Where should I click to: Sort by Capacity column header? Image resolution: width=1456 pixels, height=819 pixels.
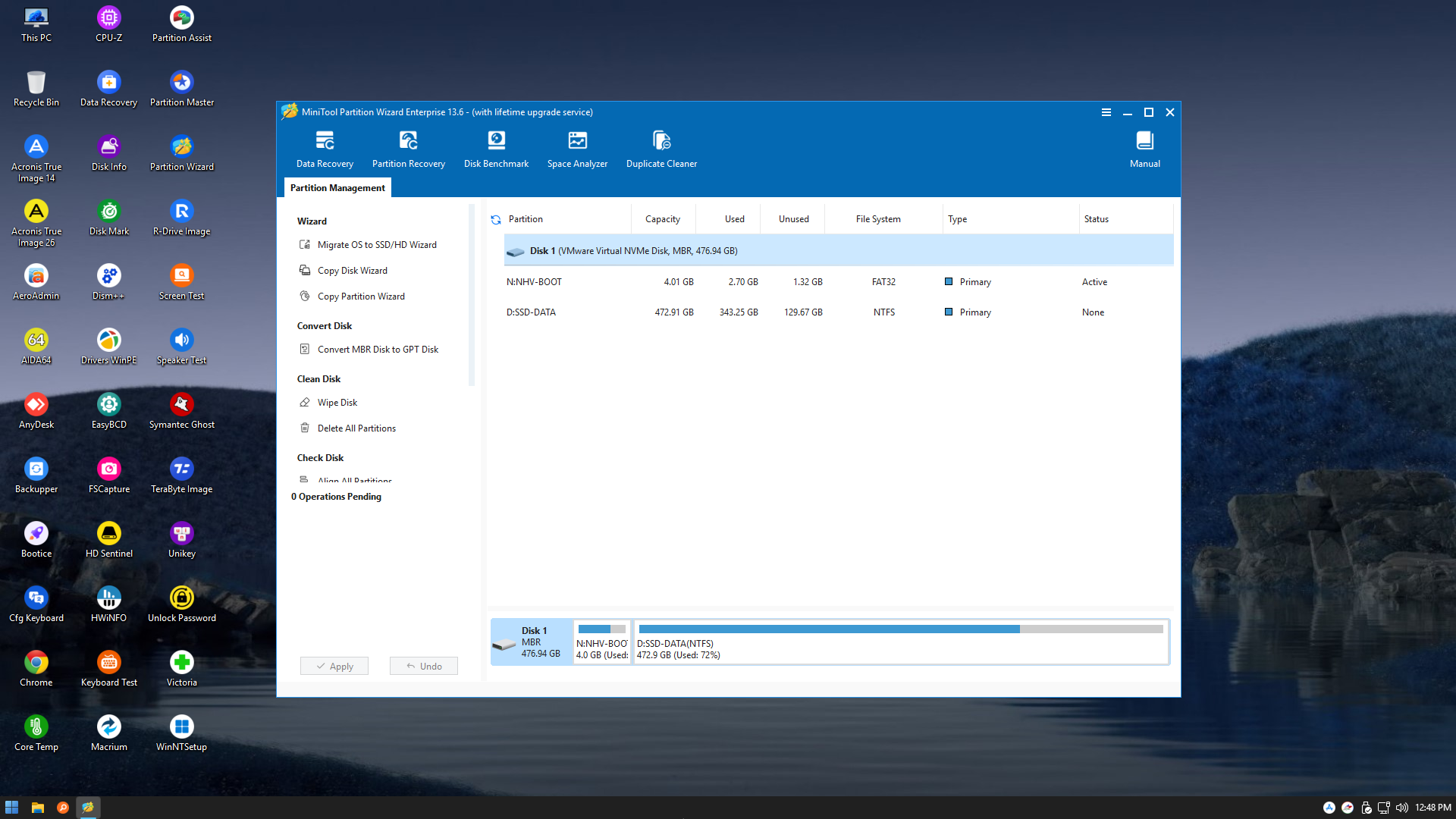663,219
